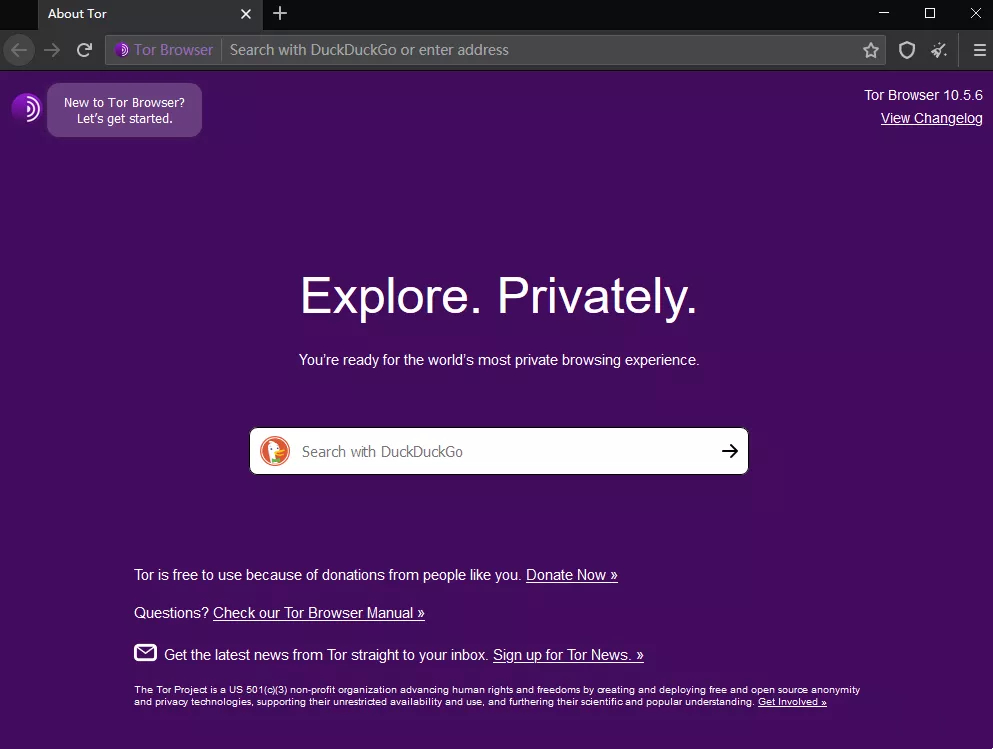Image resolution: width=993 pixels, height=749 pixels.
Task: Open the View Changelog link
Action: coord(932,118)
